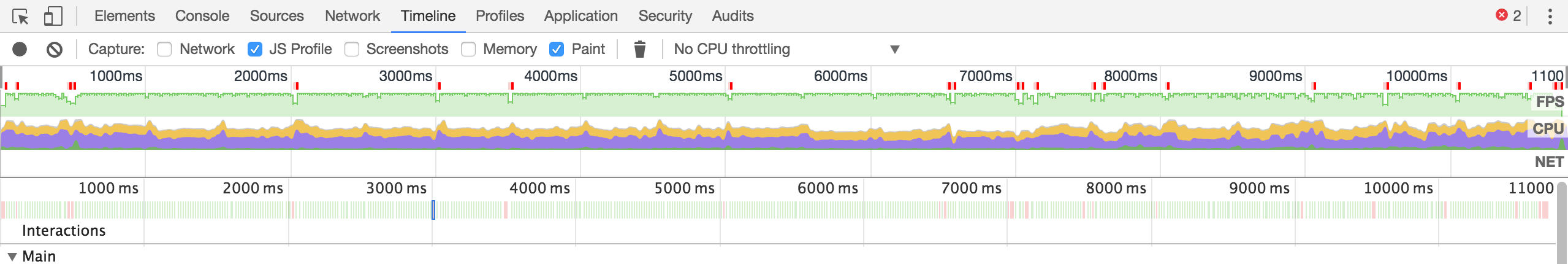The height and width of the screenshot is (264, 1568).
Task: Disable the Paint capture checkbox
Action: (x=557, y=49)
